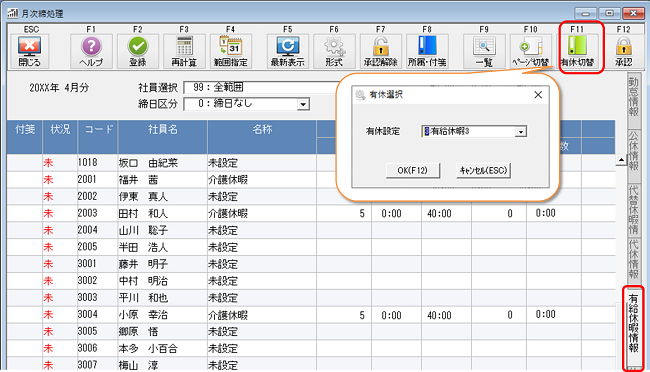Run 再計算 recalculation icon
The image size is (650, 372).
tap(184, 51)
